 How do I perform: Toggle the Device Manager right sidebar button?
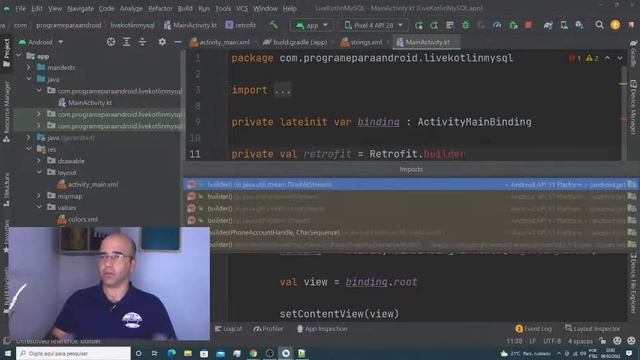[633, 107]
